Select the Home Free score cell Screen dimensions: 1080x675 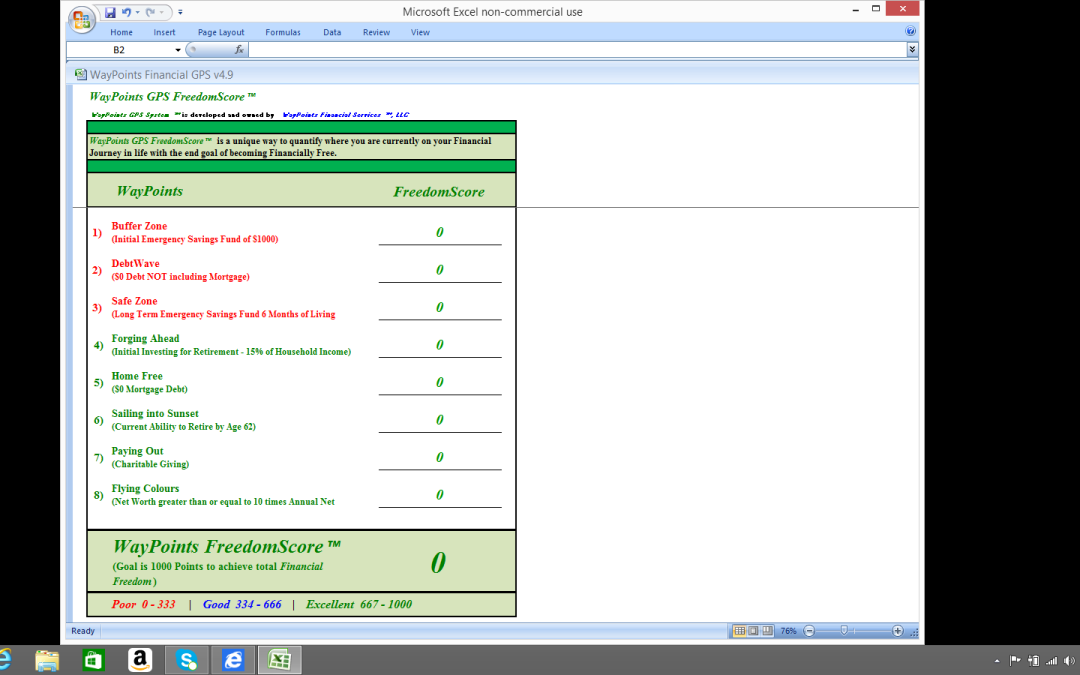[439, 382]
